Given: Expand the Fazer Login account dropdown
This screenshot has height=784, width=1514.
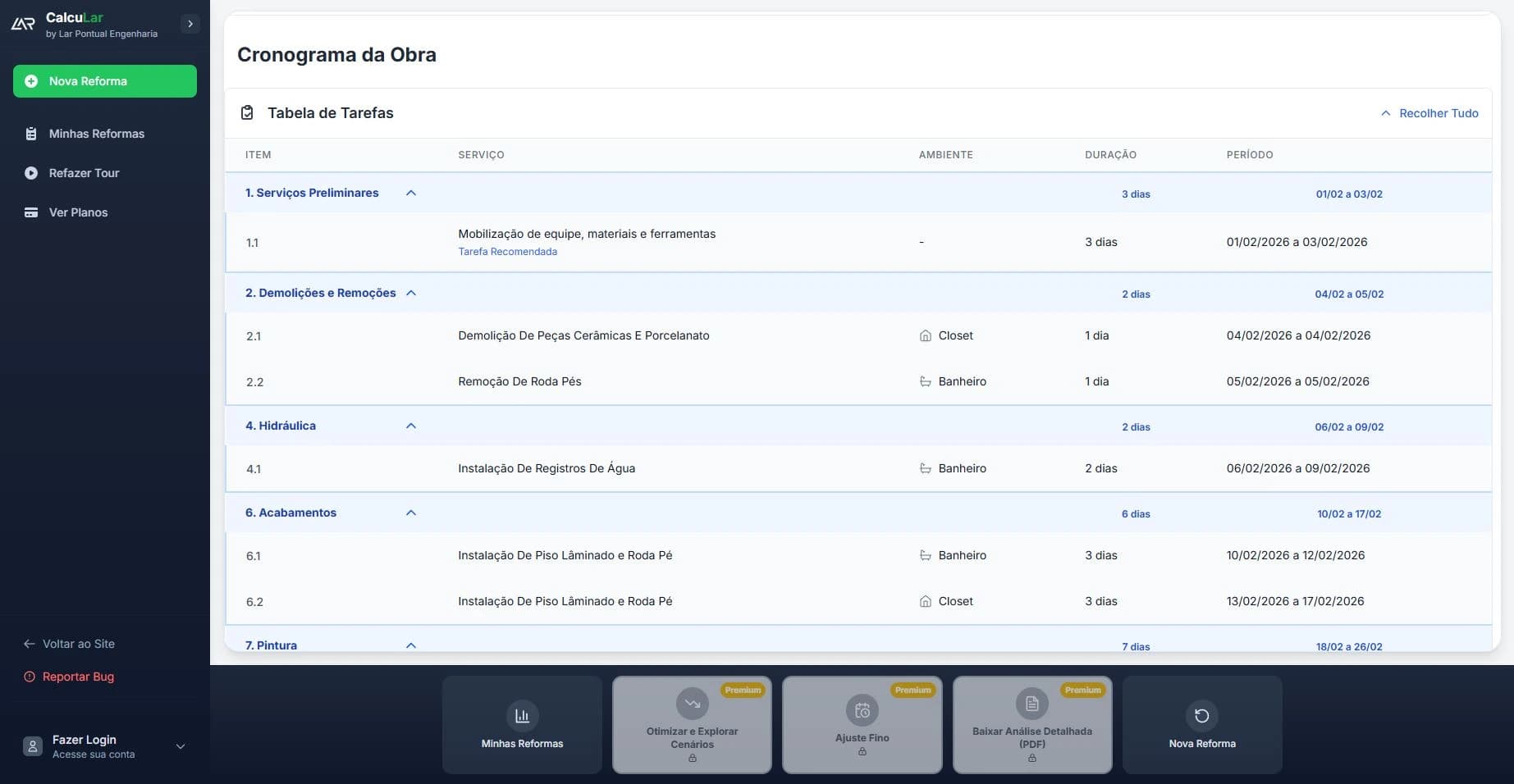Looking at the screenshot, I should point(181,746).
